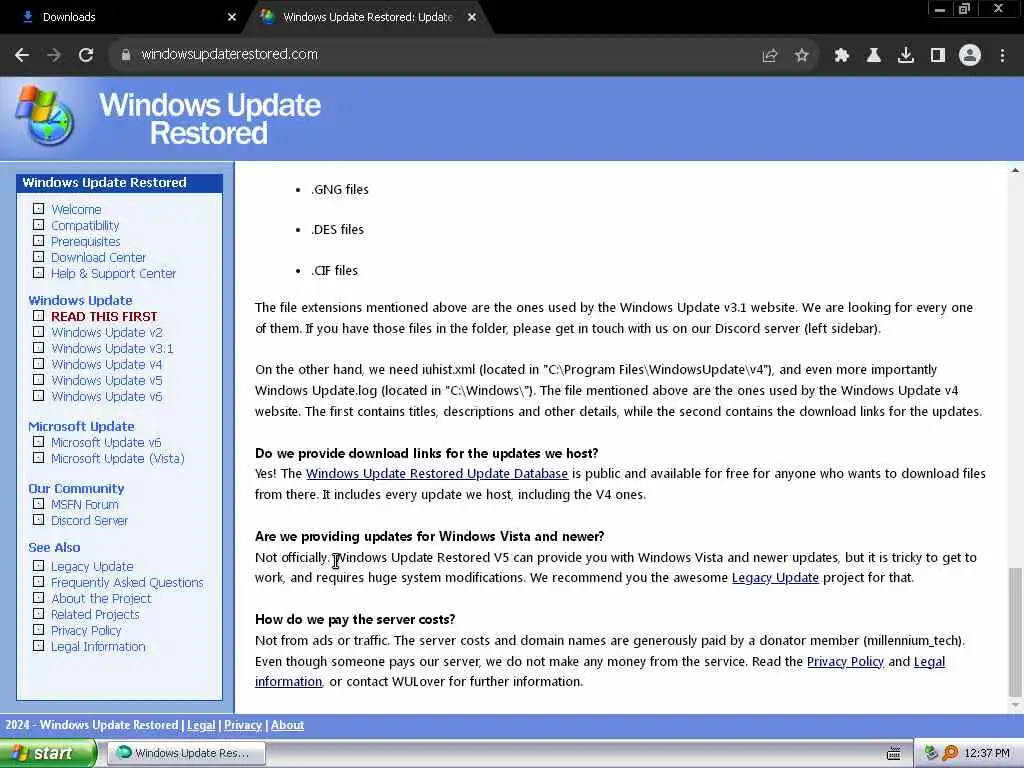
Task: Click the bullet icon beside READ THIS FIRST
Action: [39, 316]
